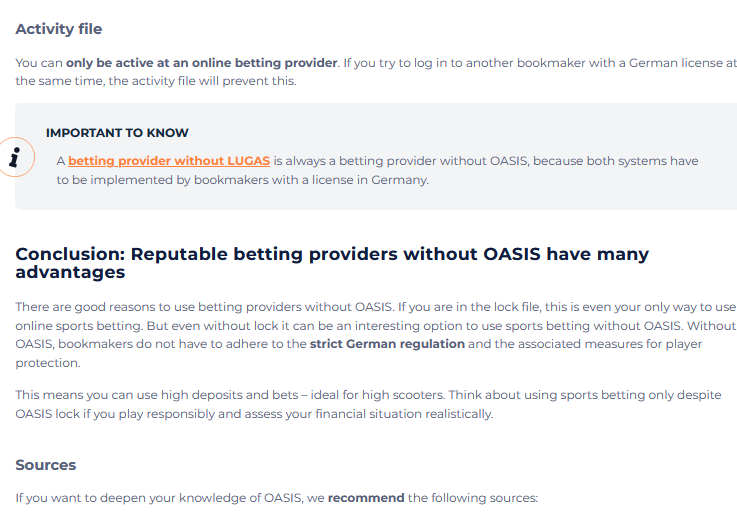
Task: Click the info icon in the circle
Action: click(16, 157)
